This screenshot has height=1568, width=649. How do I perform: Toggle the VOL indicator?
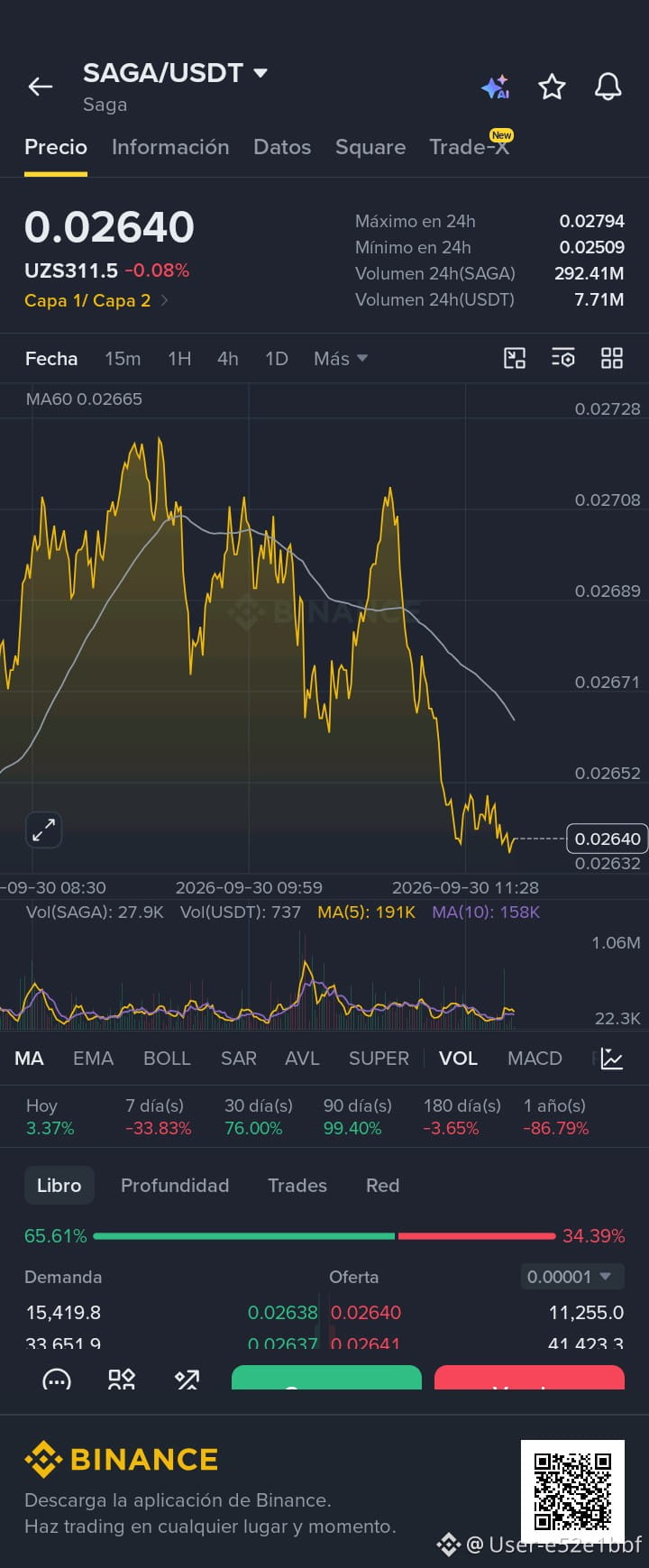point(458,1059)
